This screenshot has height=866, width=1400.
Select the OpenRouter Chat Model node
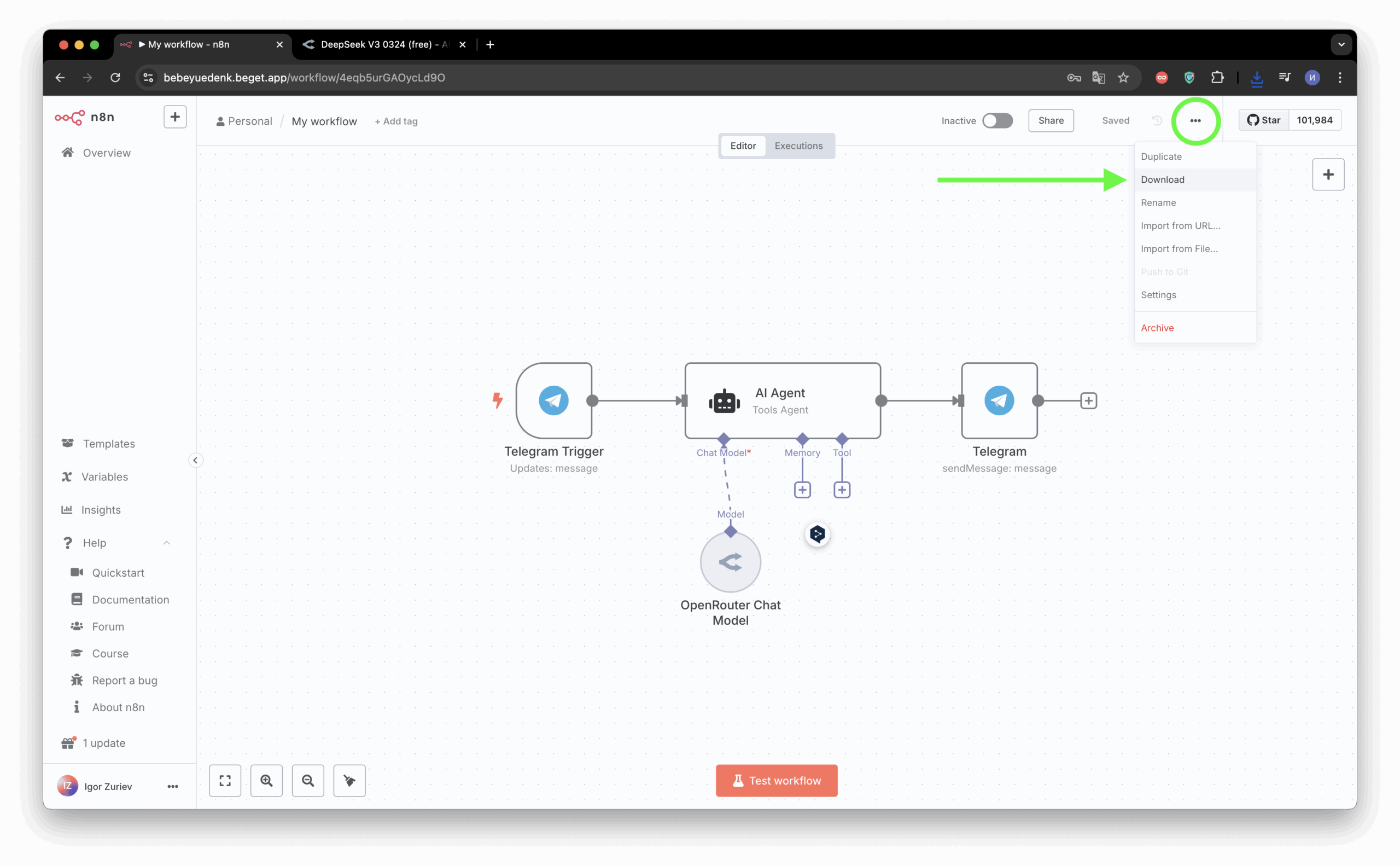click(x=730, y=562)
